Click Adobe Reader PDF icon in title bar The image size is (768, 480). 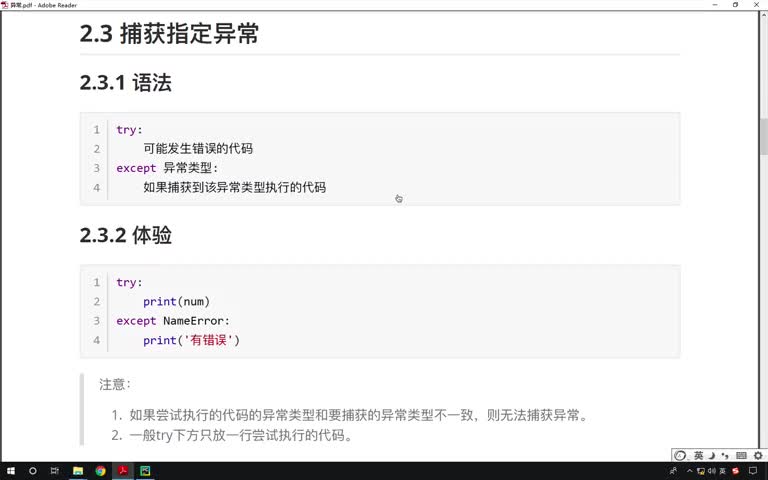click(4, 5)
